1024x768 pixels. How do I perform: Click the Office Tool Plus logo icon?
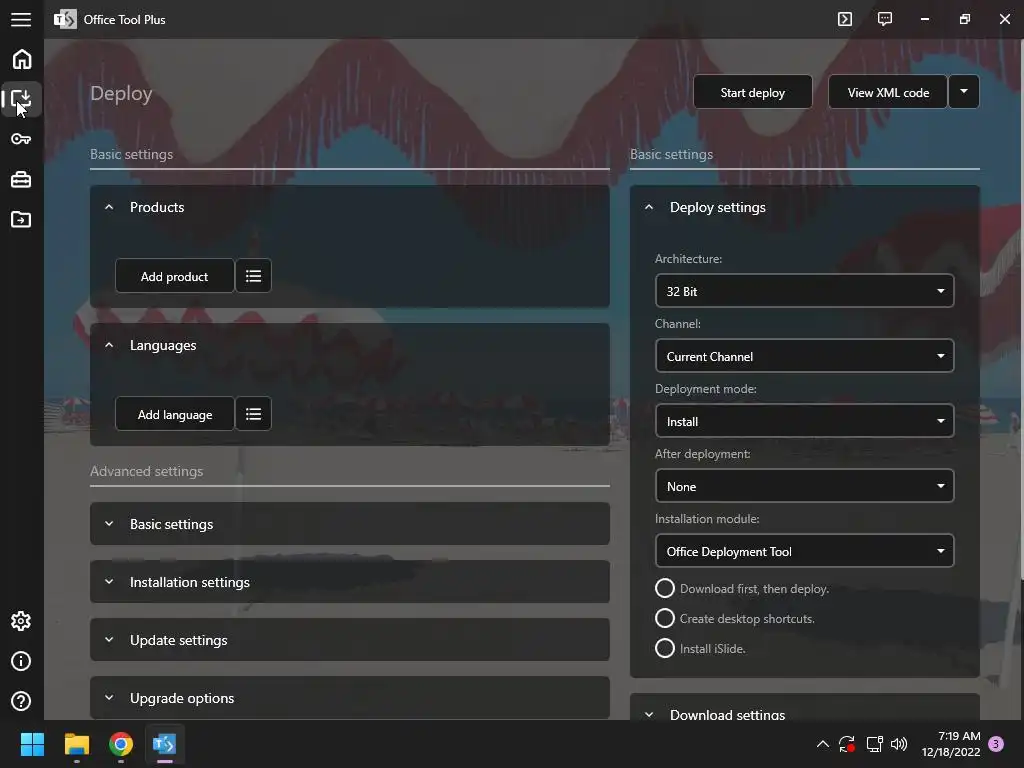pos(65,20)
